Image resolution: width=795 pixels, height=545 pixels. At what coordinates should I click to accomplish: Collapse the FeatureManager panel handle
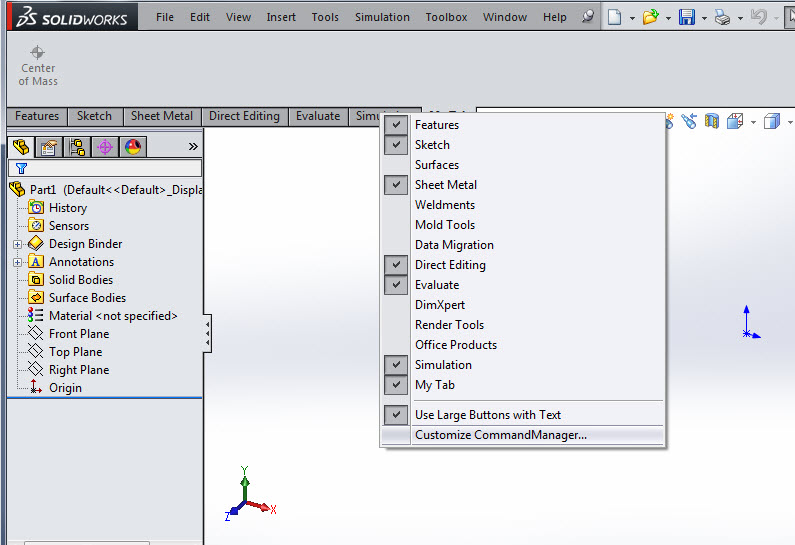pyautogui.click(x=207, y=334)
